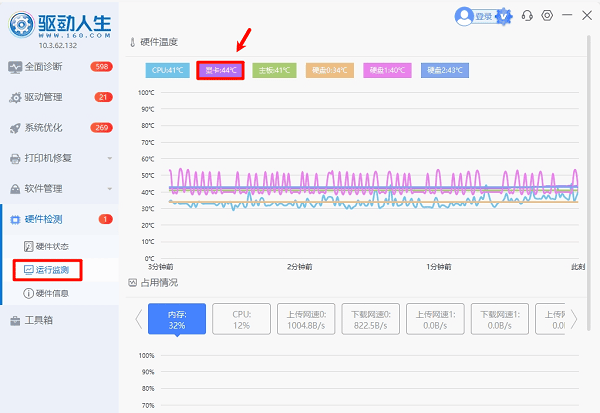Select the 内存: 32% usage card
600x413 pixels.
pyautogui.click(x=177, y=319)
